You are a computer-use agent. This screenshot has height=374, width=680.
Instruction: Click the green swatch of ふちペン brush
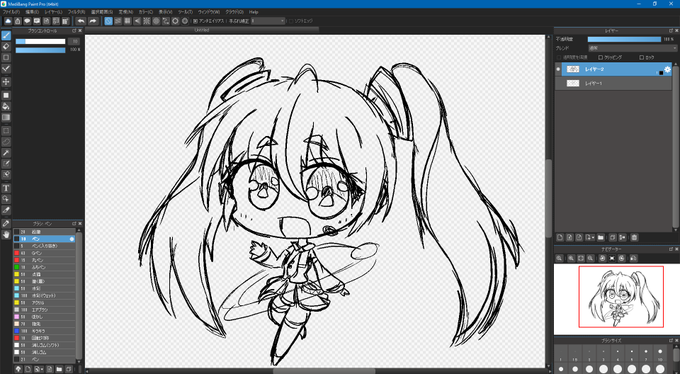16,267
